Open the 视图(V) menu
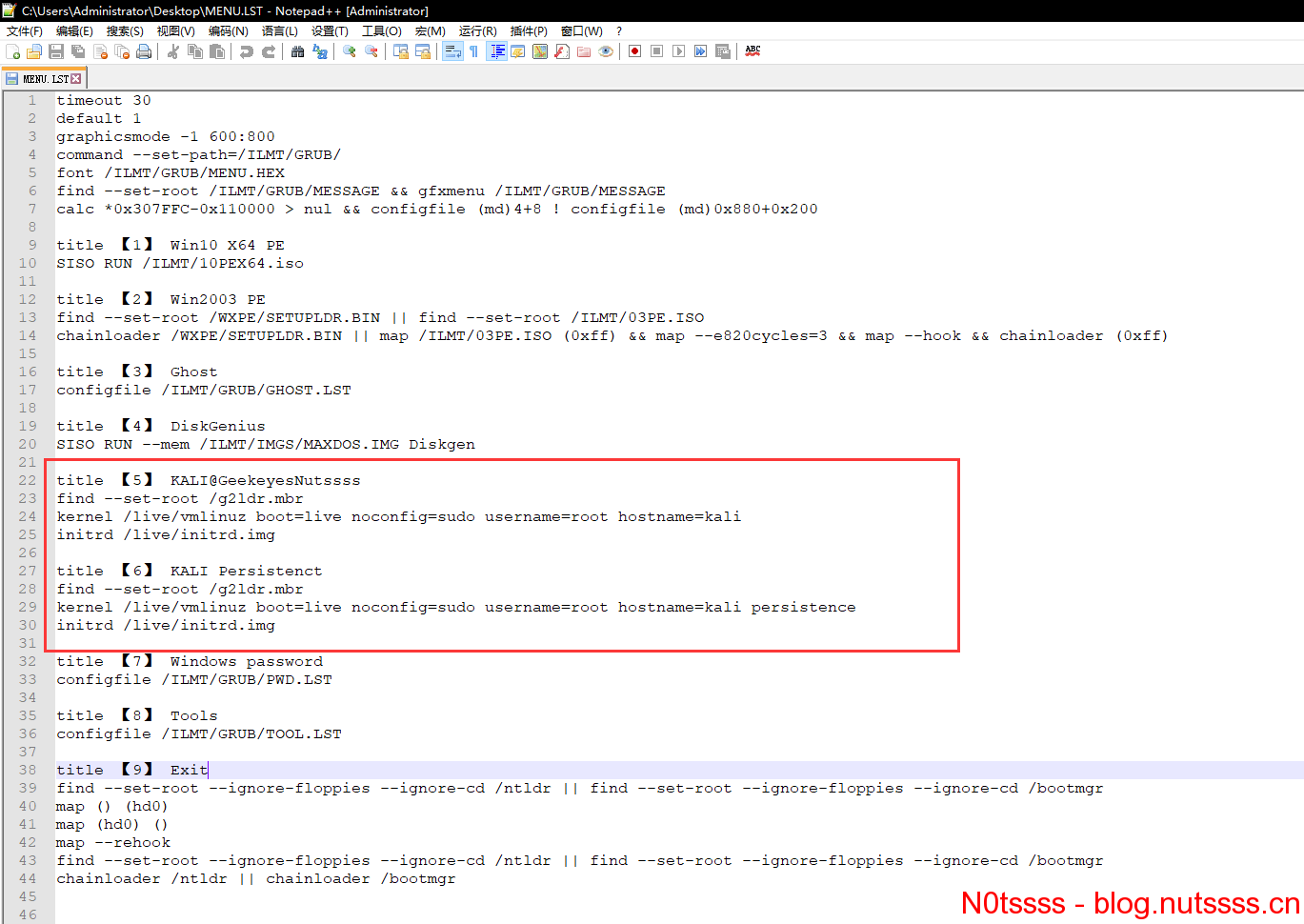The width and height of the screenshot is (1304, 924). coord(176,31)
